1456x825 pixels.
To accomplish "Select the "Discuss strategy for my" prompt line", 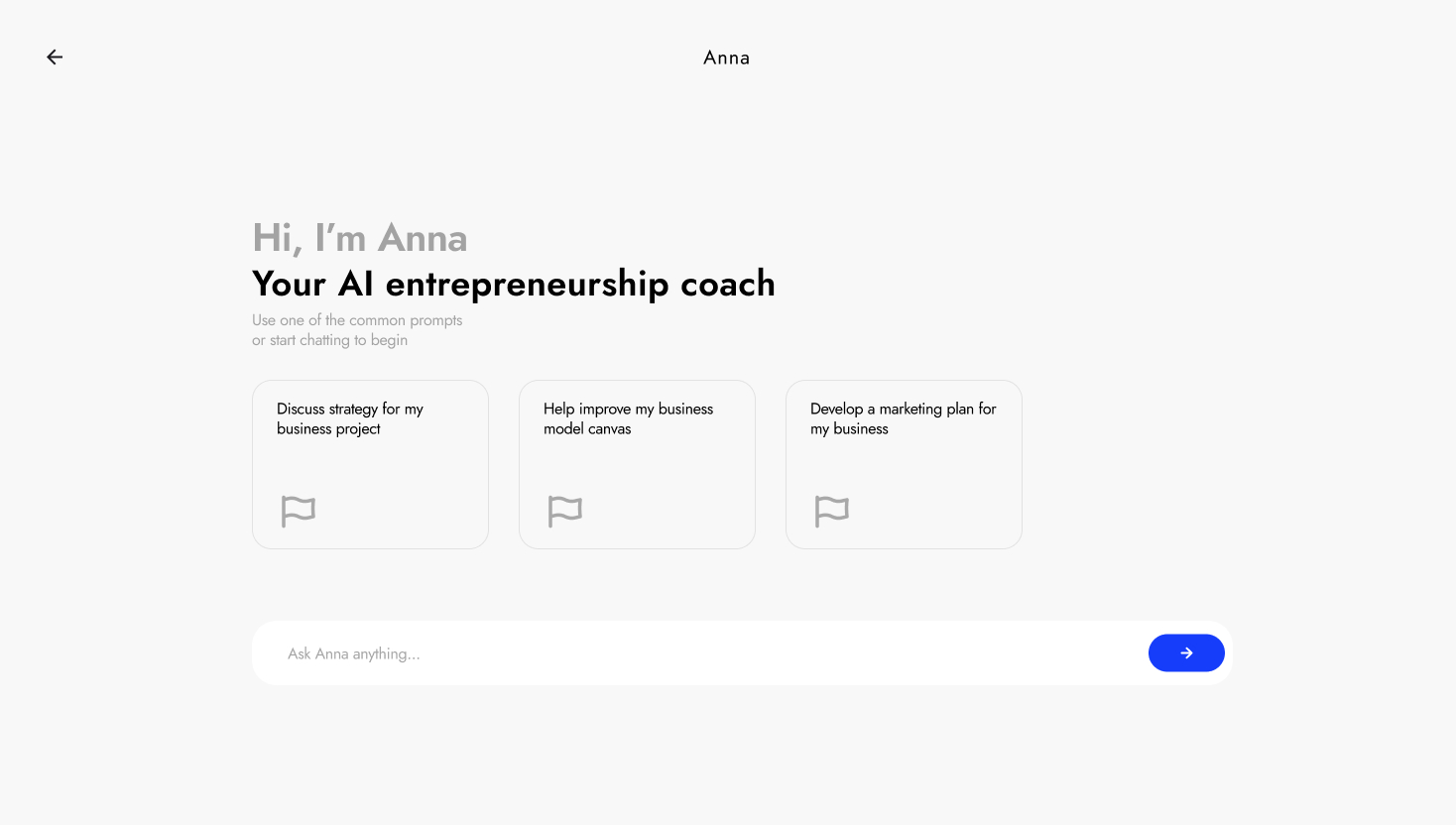I will tap(350, 409).
